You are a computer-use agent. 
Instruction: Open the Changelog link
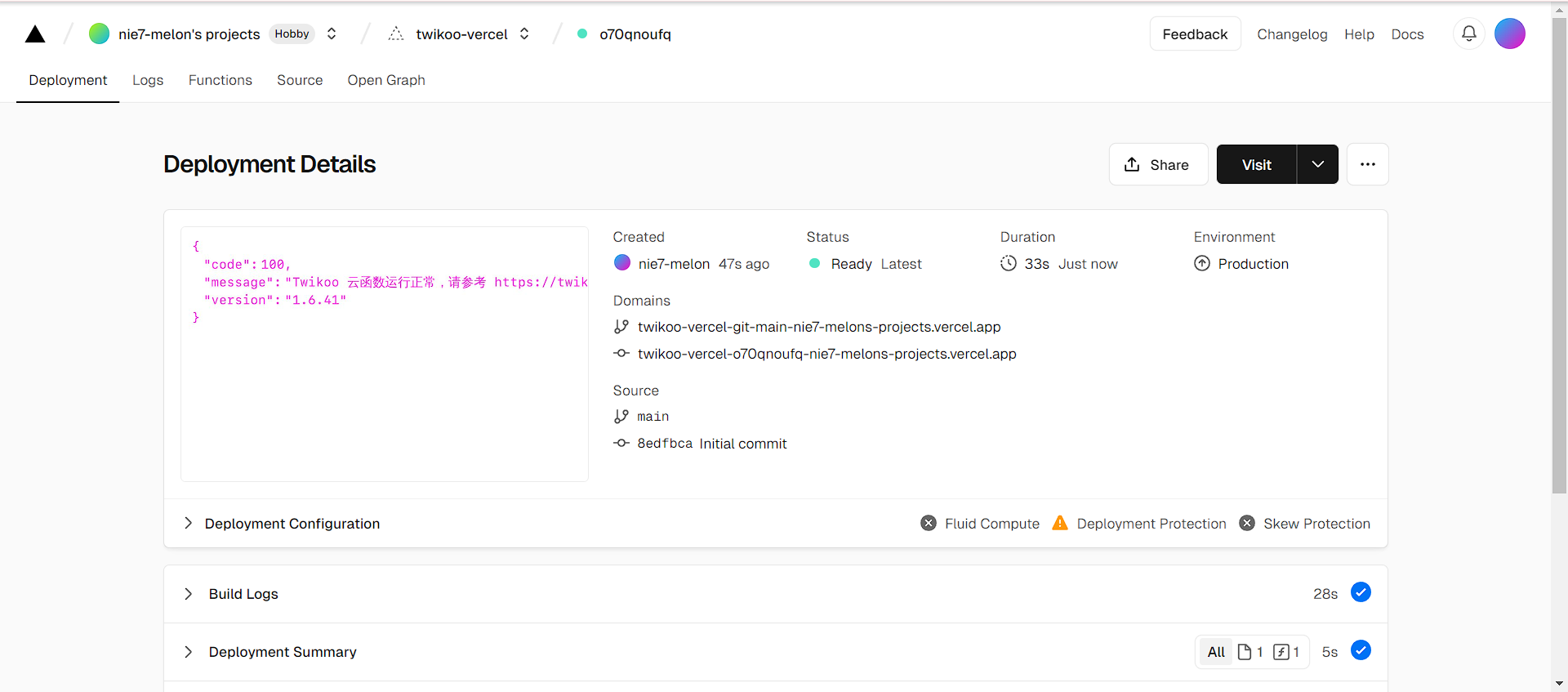1292,34
